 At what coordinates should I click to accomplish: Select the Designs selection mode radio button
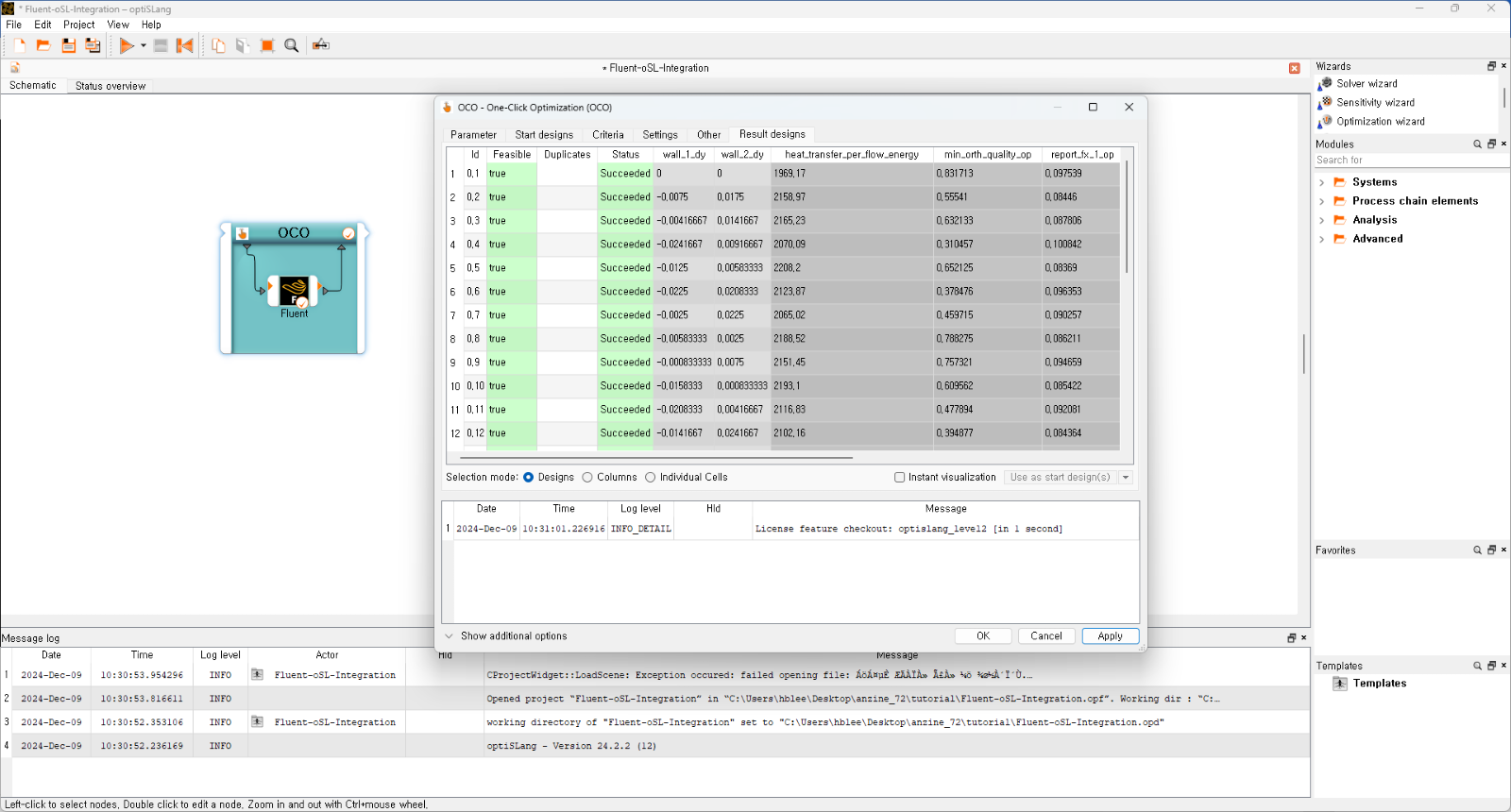tap(529, 478)
